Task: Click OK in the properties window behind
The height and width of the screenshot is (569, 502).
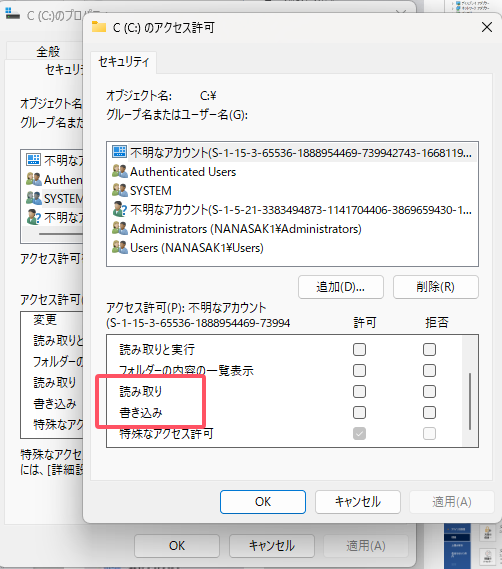Action: click(x=177, y=545)
